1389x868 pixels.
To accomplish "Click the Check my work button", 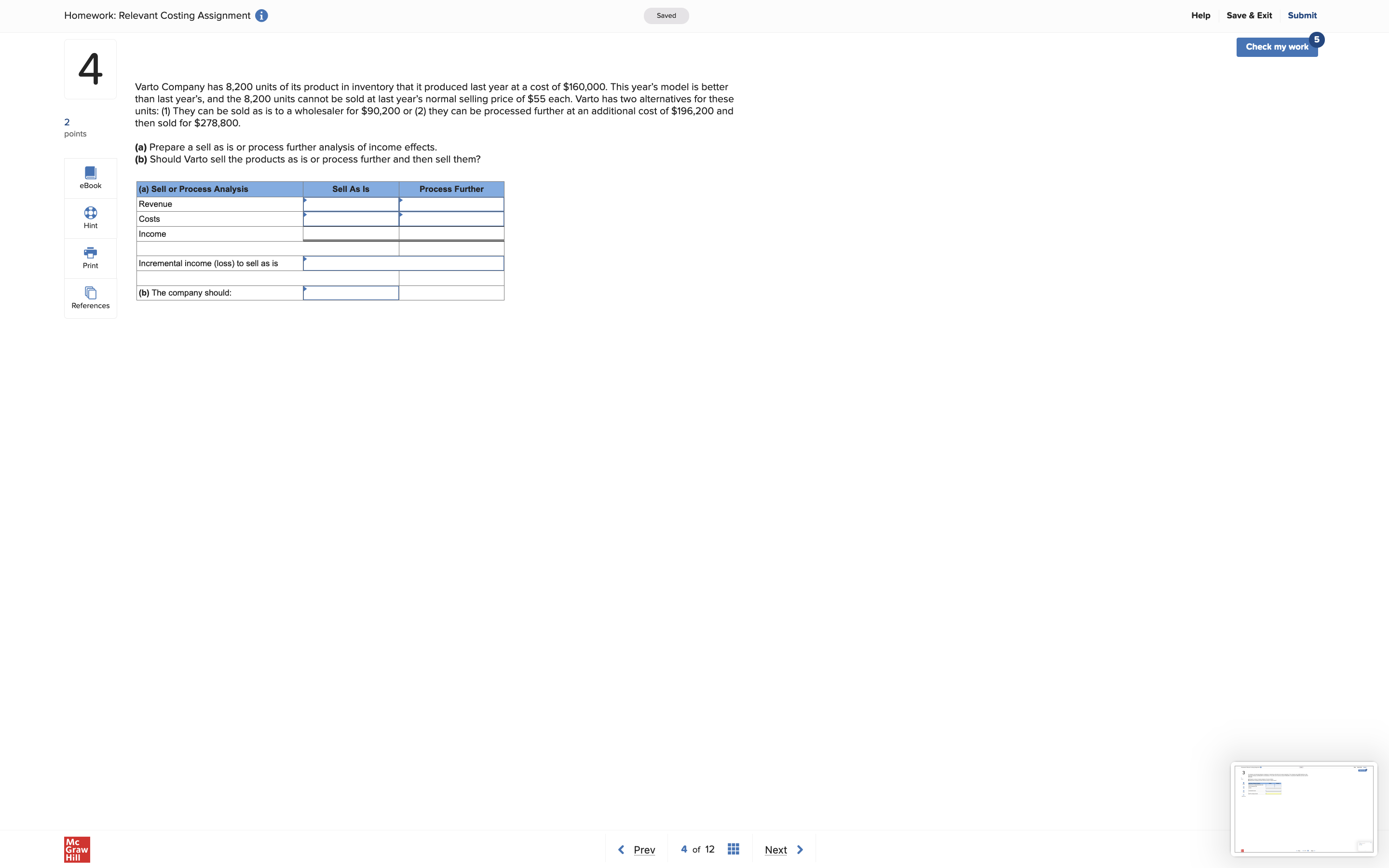I will click(1277, 46).
